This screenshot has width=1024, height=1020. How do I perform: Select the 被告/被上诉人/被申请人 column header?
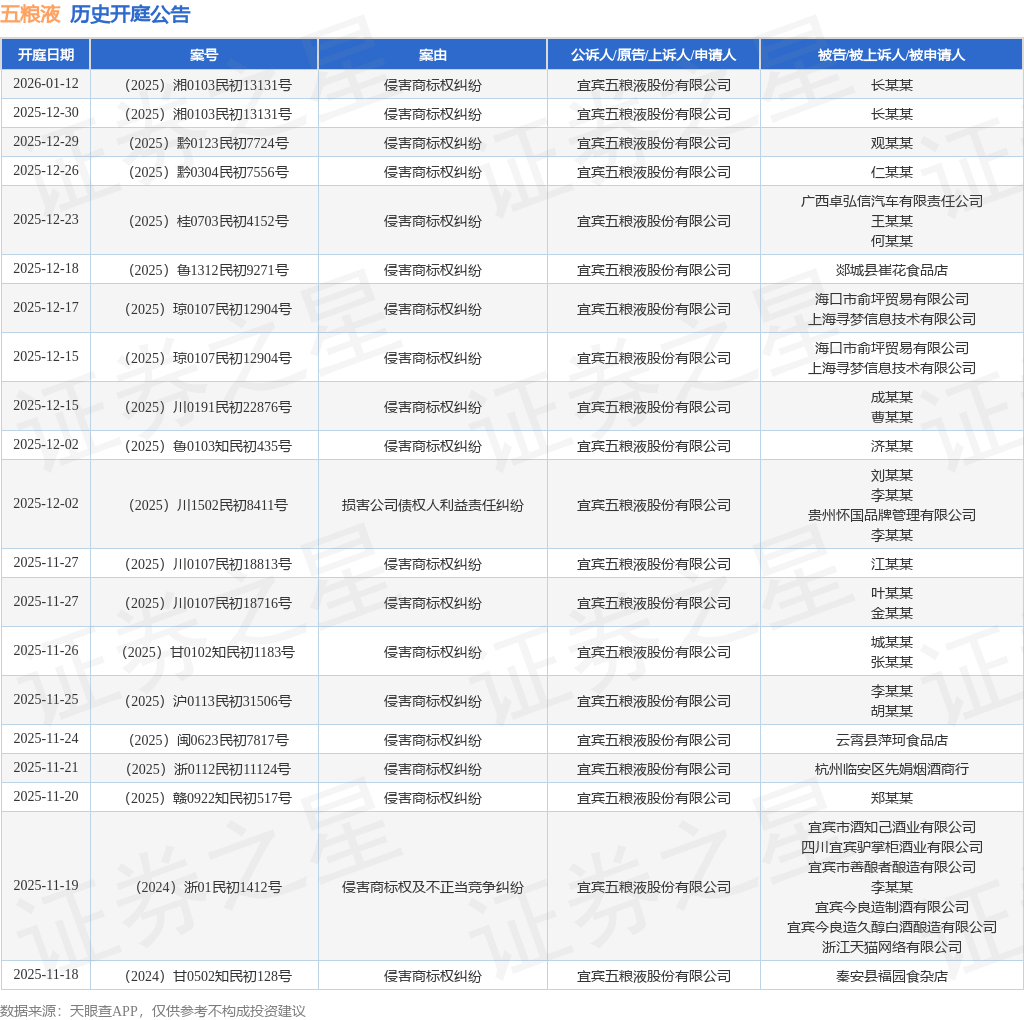[891, 55]
